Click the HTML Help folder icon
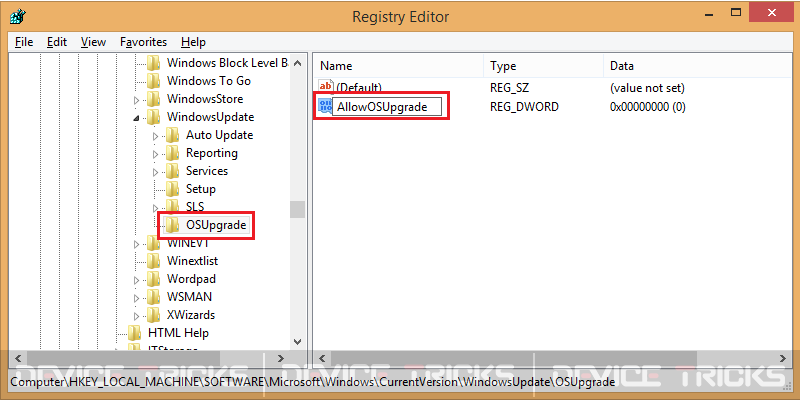 134,333
